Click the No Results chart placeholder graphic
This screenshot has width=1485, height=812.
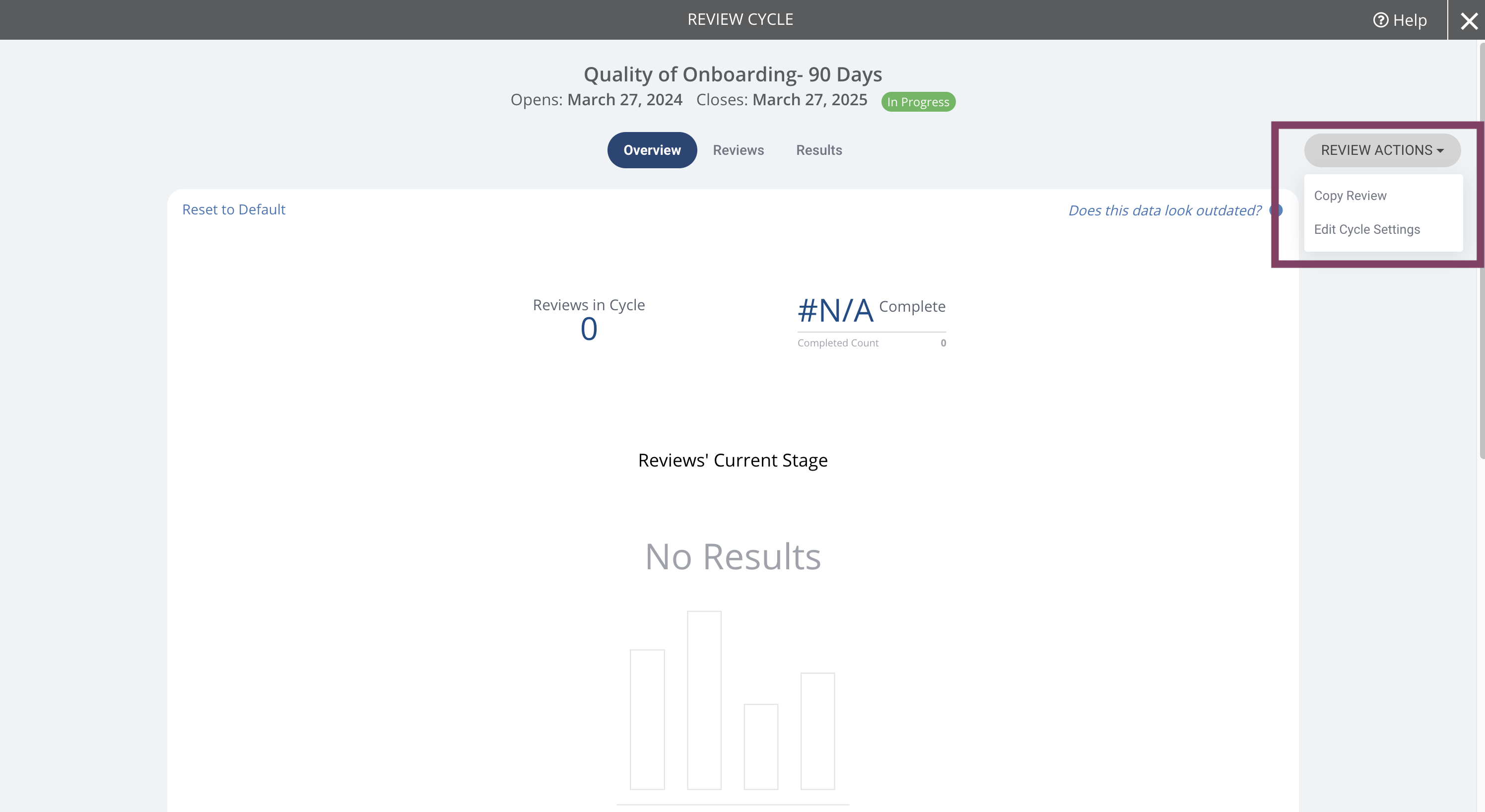point(732,700)
